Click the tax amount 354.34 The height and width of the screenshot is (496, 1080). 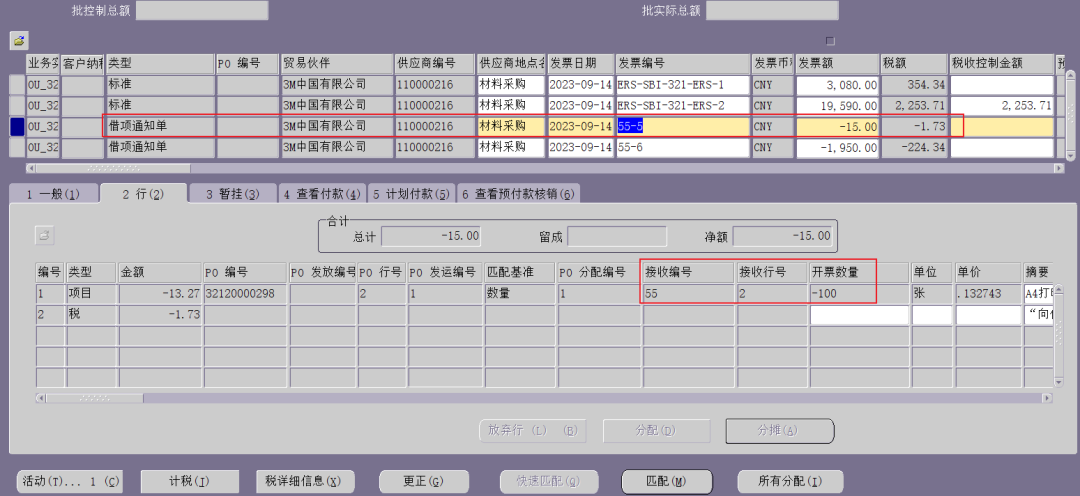[914, 85]
